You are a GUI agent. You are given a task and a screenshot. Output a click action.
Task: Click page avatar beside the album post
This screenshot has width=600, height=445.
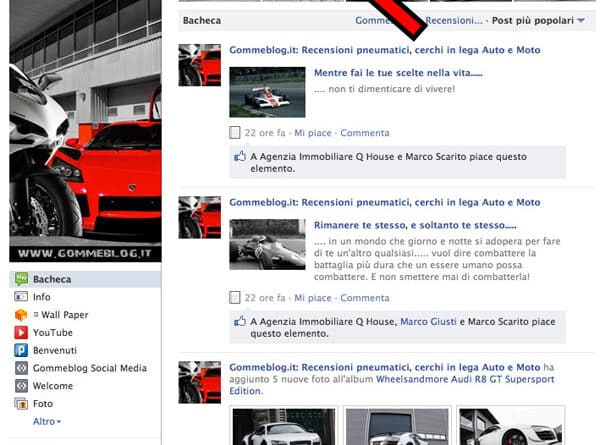point(199,382)
